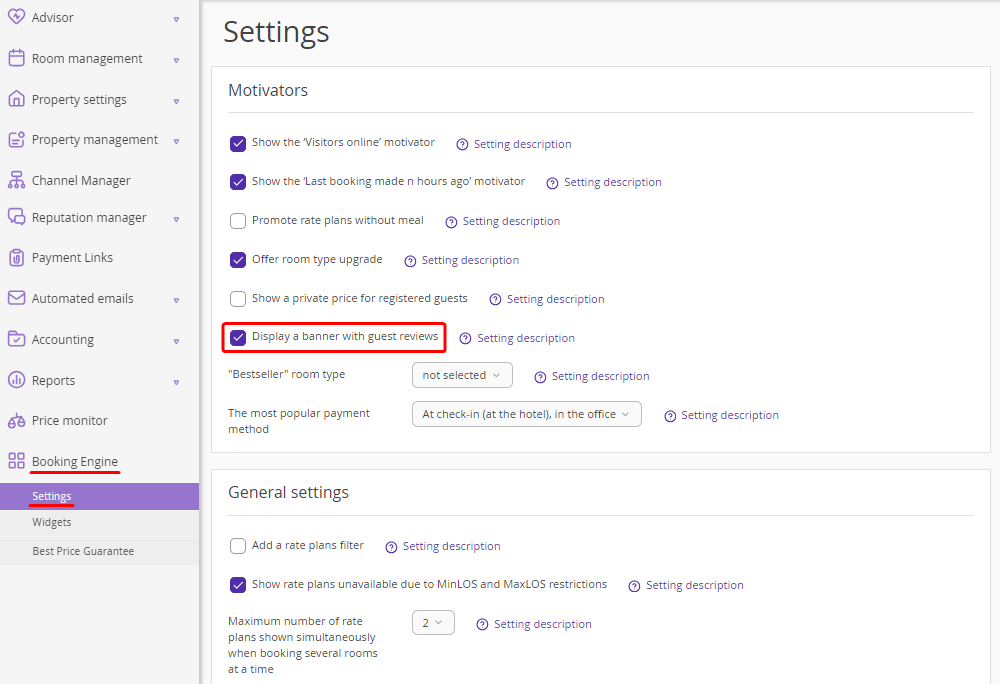This screenshot has height=684, width=1000.
Task: Click the Reports chart icon
Action: (17, 380)
